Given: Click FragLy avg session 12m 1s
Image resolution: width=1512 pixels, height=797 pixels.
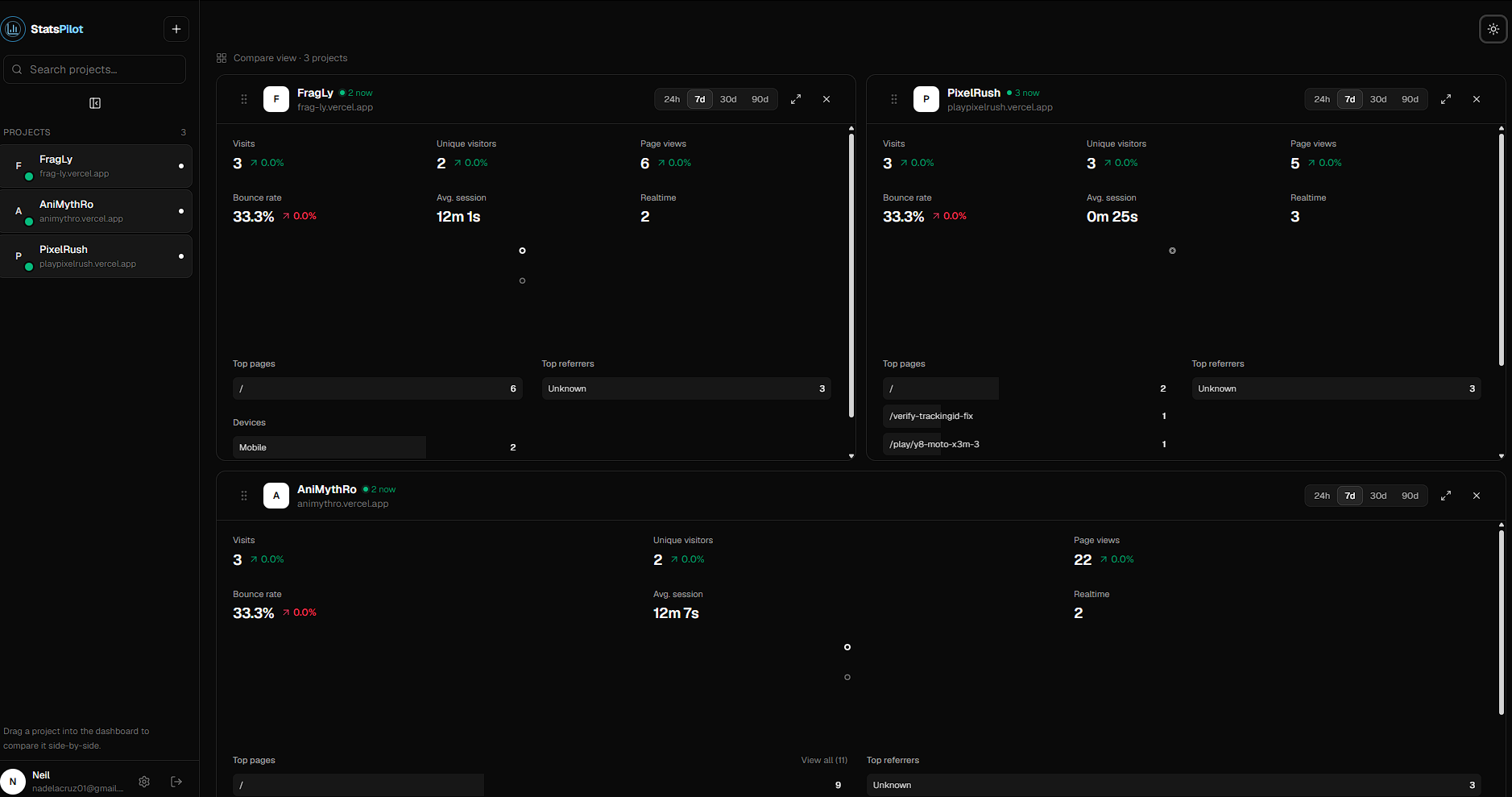Looking at the screenshot, I should [x=458, y=217].
